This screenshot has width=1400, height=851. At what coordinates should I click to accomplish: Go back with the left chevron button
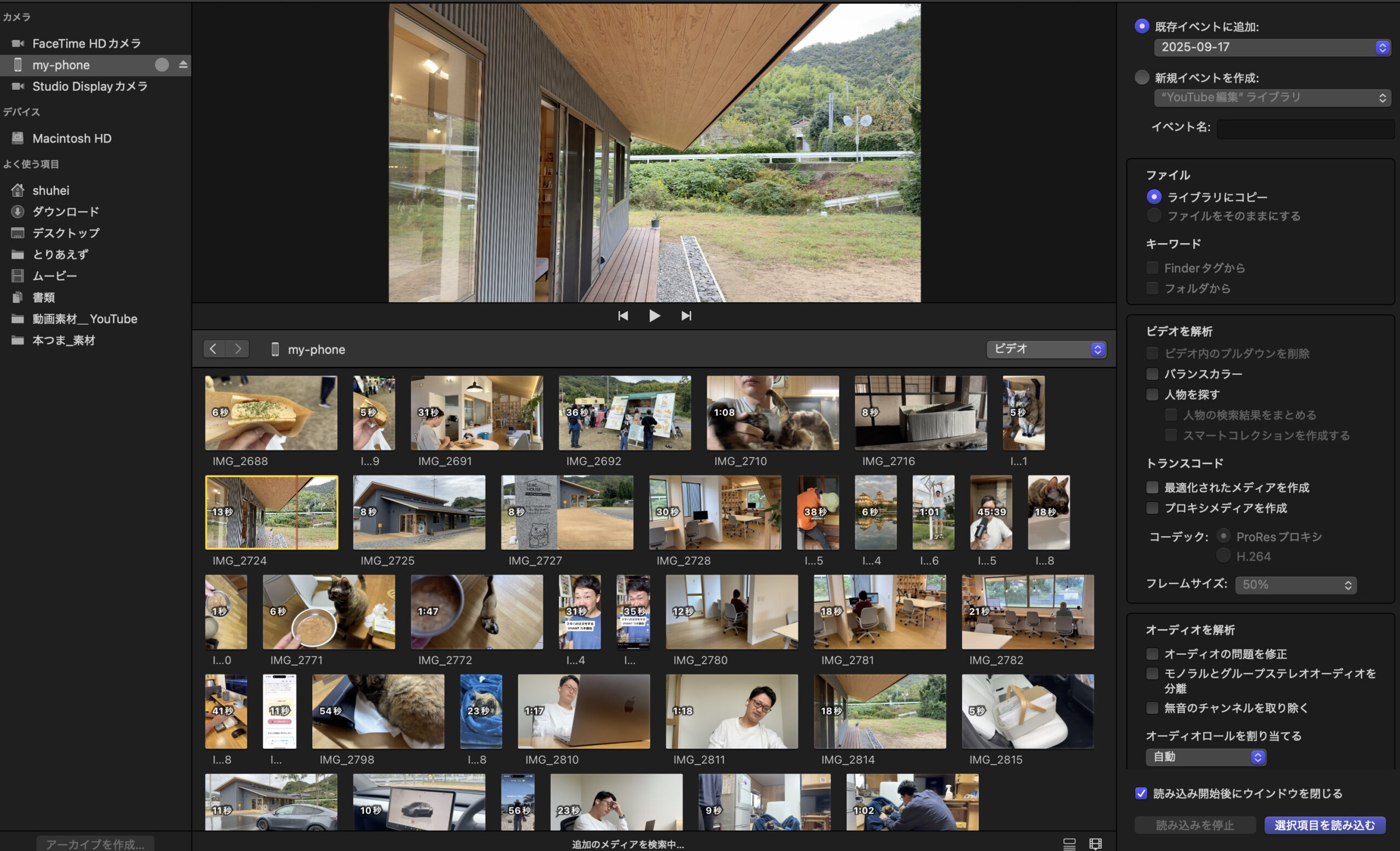(x=214, y=349)
